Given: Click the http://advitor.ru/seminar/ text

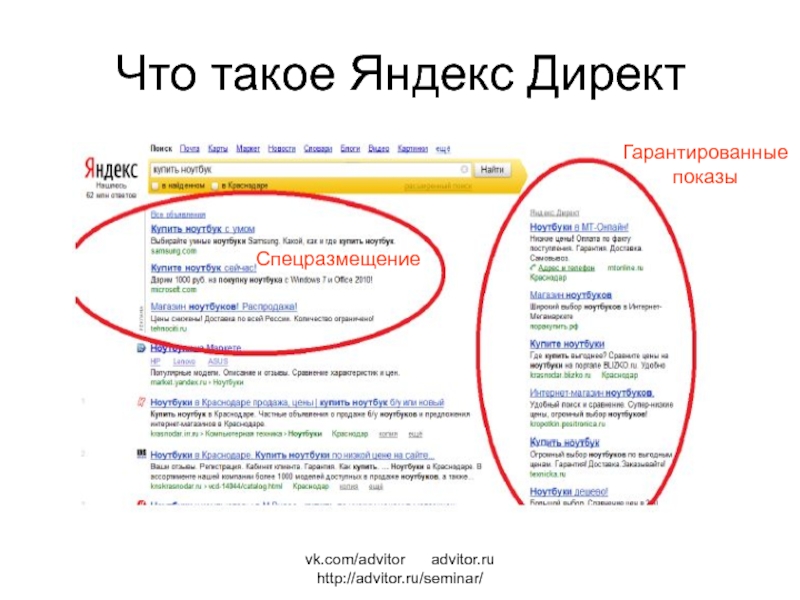Looking at the screenshot, I should [399, 579].
